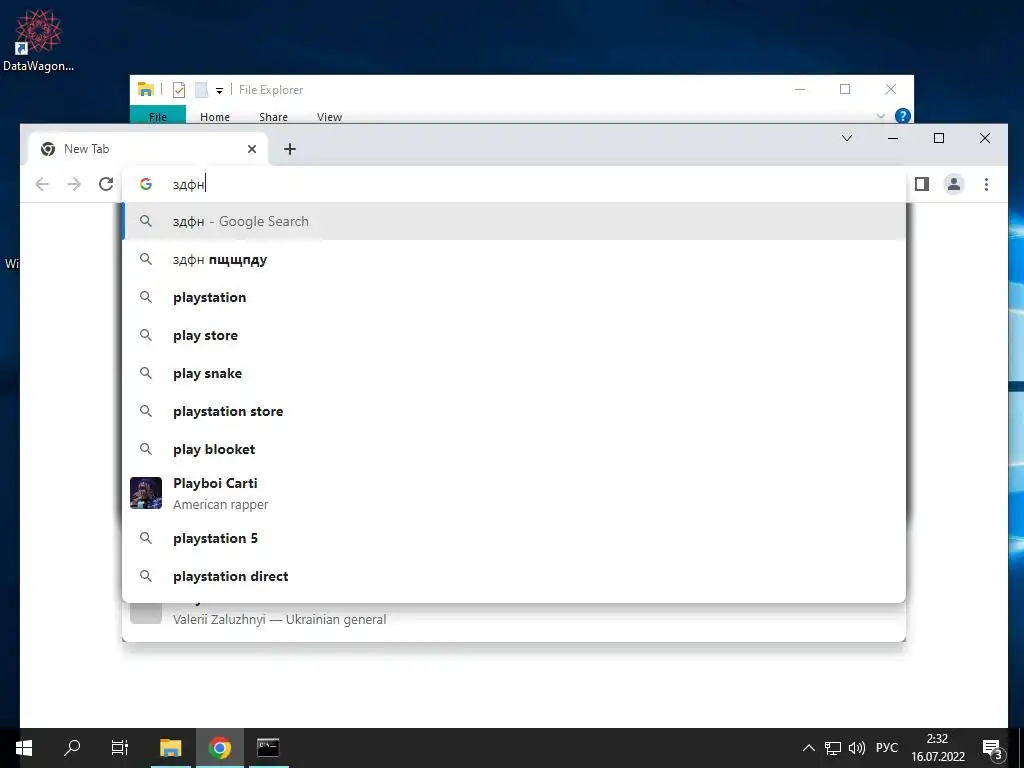Choose the 'playstation direct' suggestion
1024x768 pixels.
pos(514,576)
